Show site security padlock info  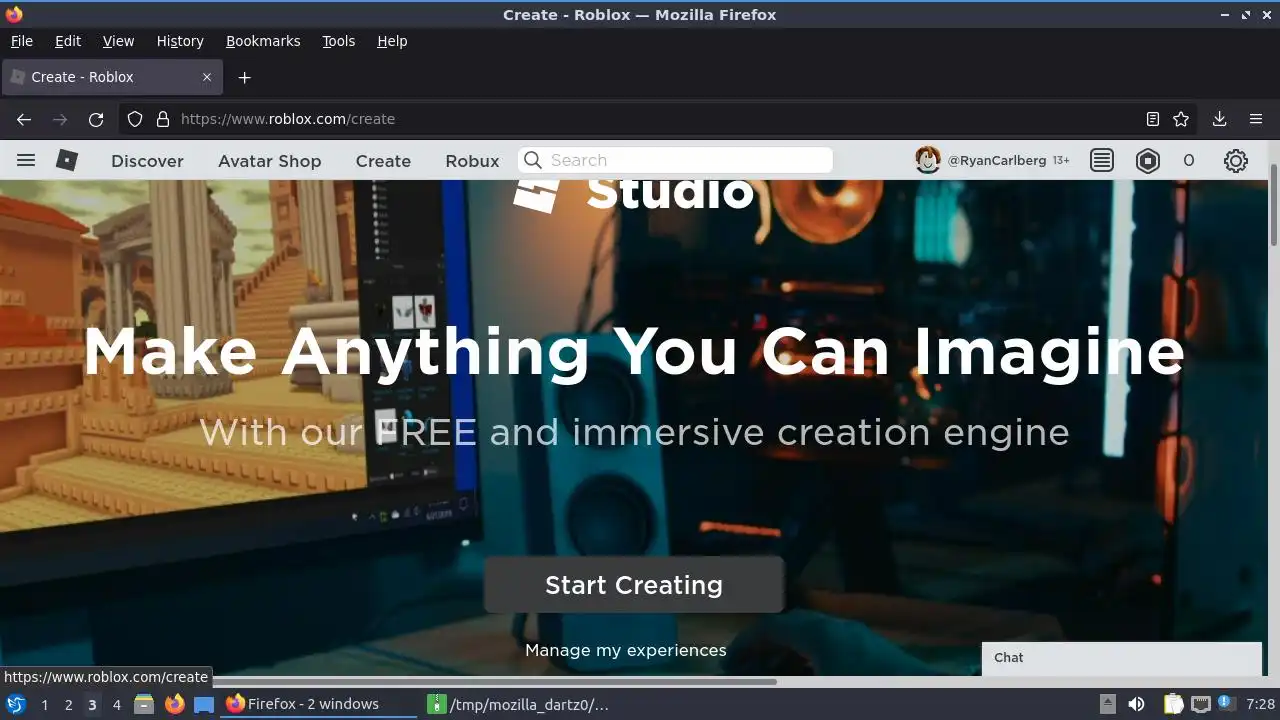pos(163,119)
